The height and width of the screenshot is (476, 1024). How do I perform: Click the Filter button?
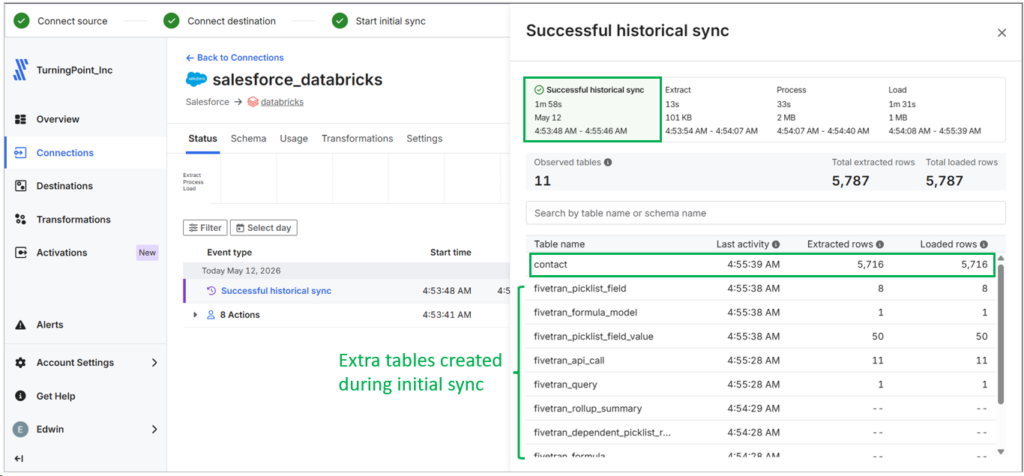(x=205, y=228)
